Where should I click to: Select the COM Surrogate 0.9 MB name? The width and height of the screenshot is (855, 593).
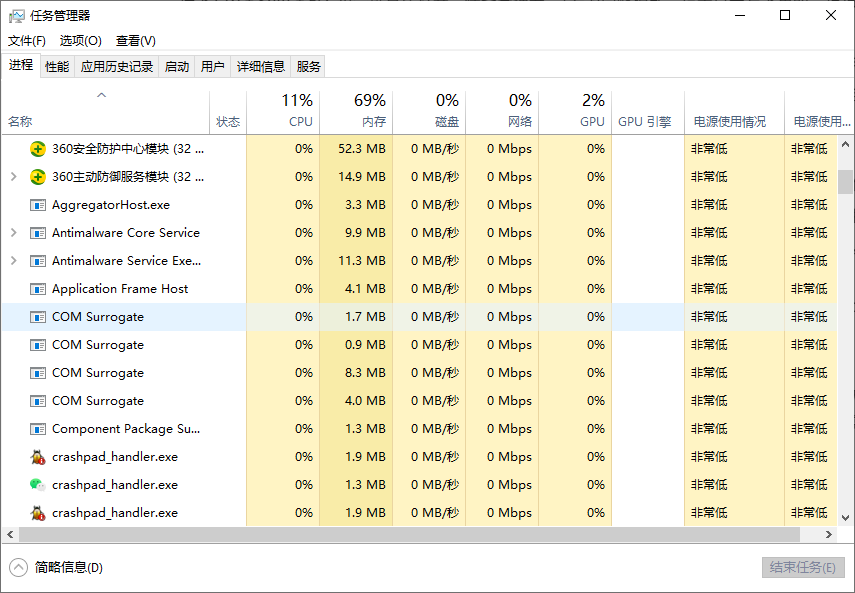[x=98, y=345]
